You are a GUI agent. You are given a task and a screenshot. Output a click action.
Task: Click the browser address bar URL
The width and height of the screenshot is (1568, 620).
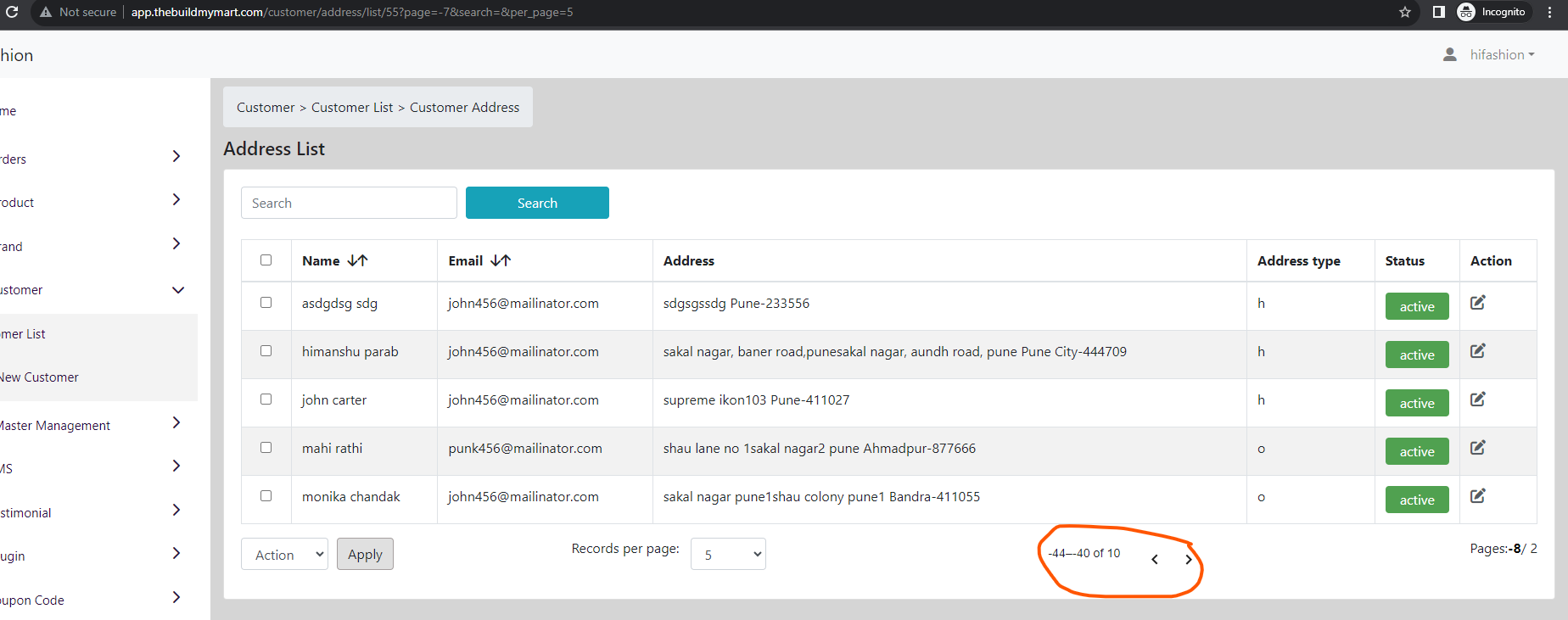[352, 12]
